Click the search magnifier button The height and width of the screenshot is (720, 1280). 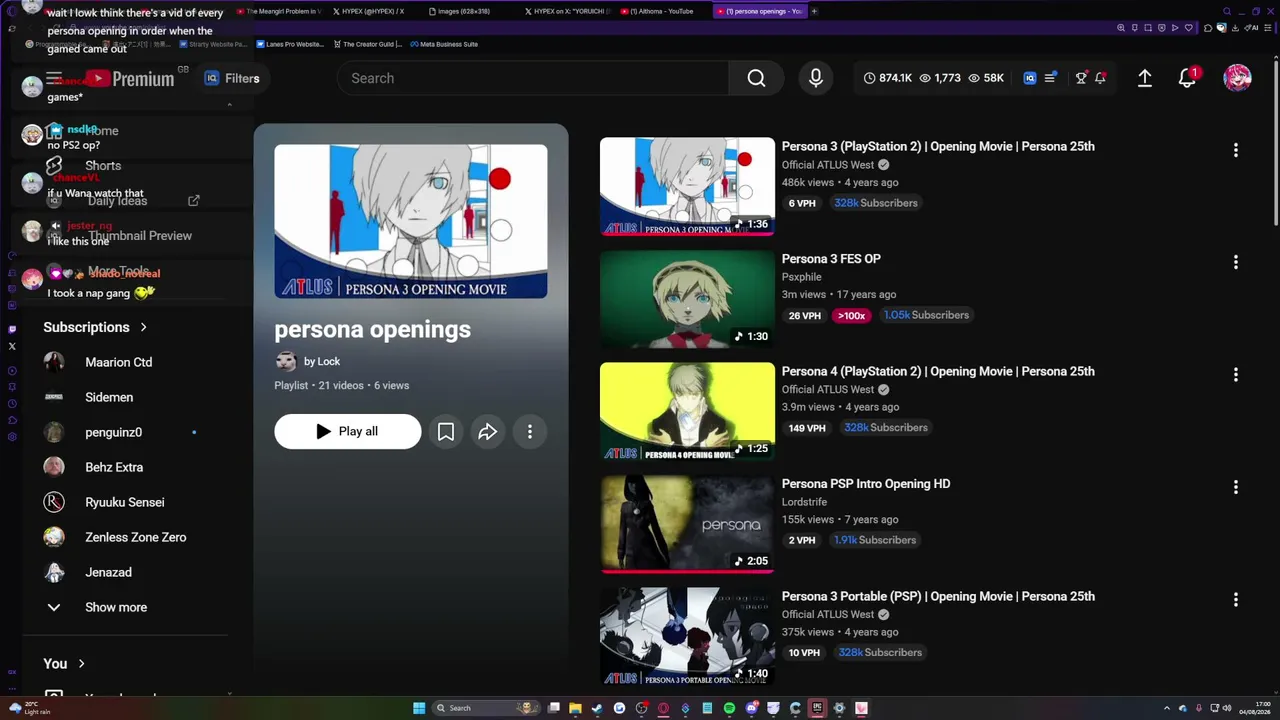756,78
